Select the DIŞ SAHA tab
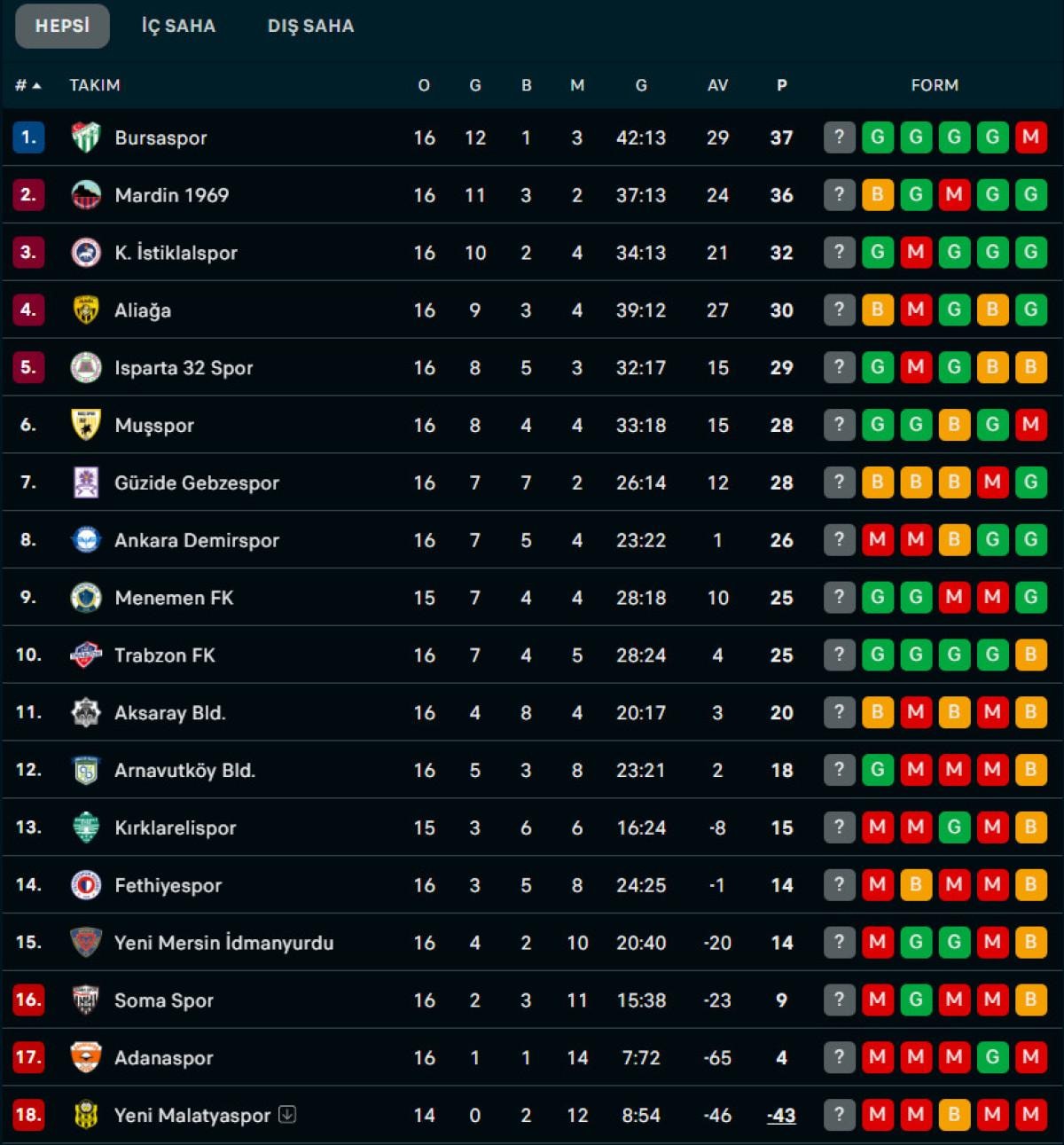This screenshot has width=1064, height=1145. click(310, 26)
